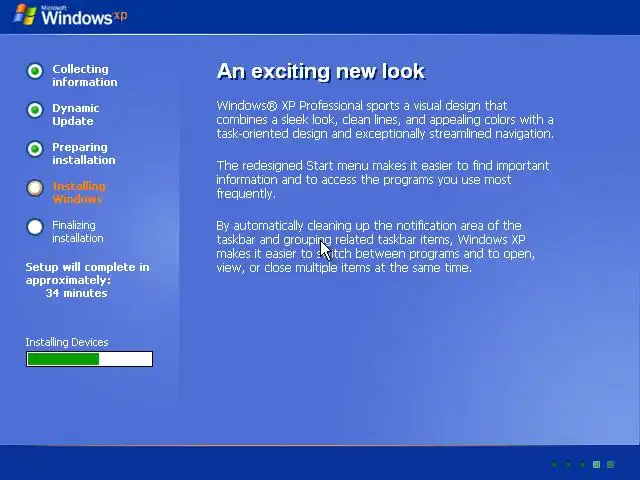The image size is (640, 480).
Task: Click the 'Dynamic Update' label
Action: [x=76, y=114]
